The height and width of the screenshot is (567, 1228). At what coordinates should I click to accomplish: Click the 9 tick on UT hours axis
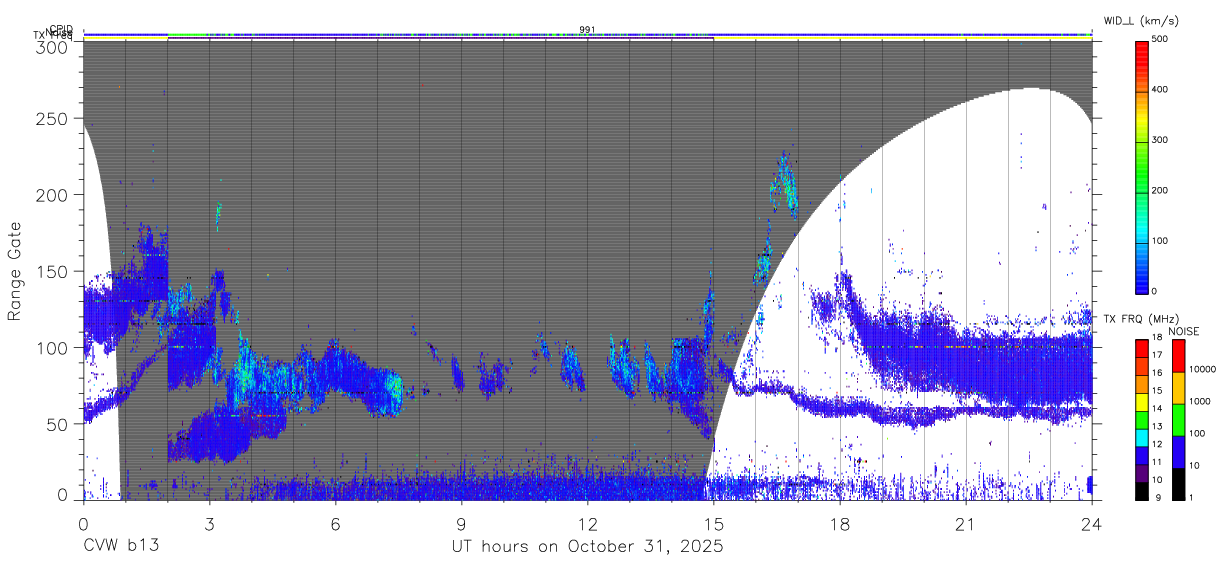[462, 523]
